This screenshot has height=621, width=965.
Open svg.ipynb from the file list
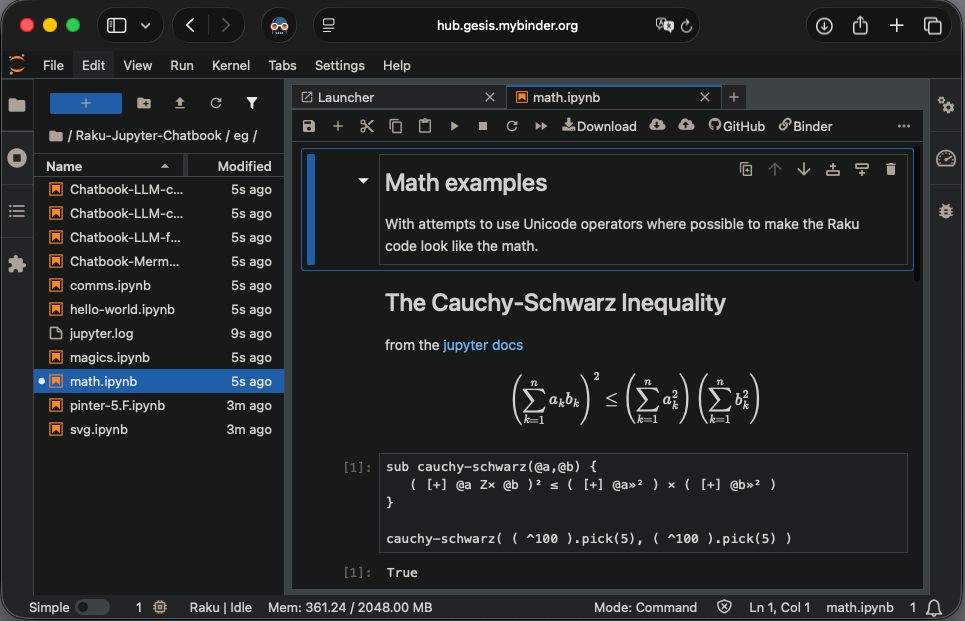click(x=99, y=429)
